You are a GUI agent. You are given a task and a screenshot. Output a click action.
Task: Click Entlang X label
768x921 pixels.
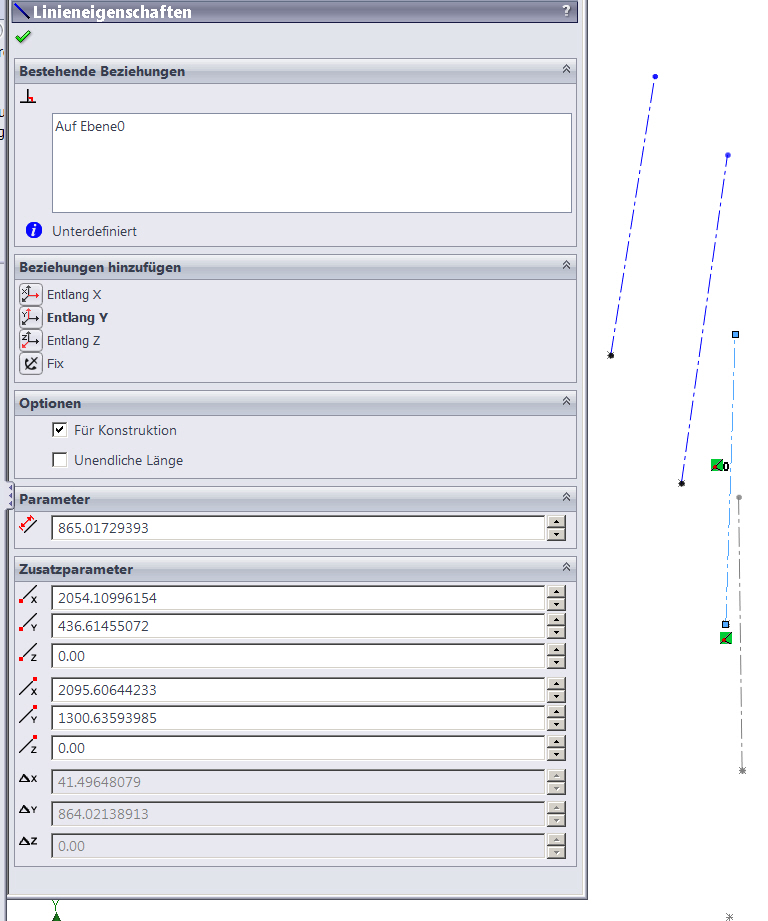pyautogui.click(x=74, y=294)
